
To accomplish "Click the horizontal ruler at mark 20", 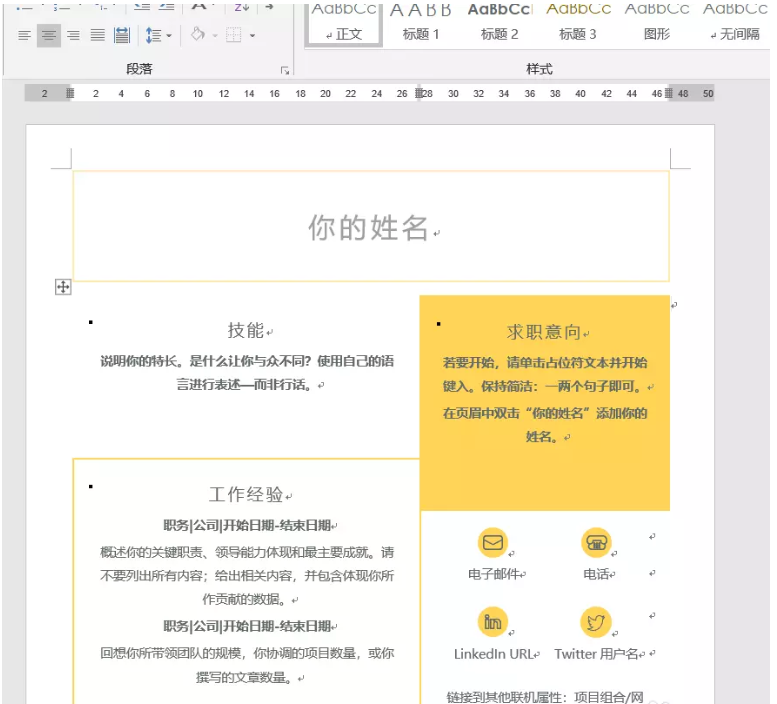I will 325,94.
